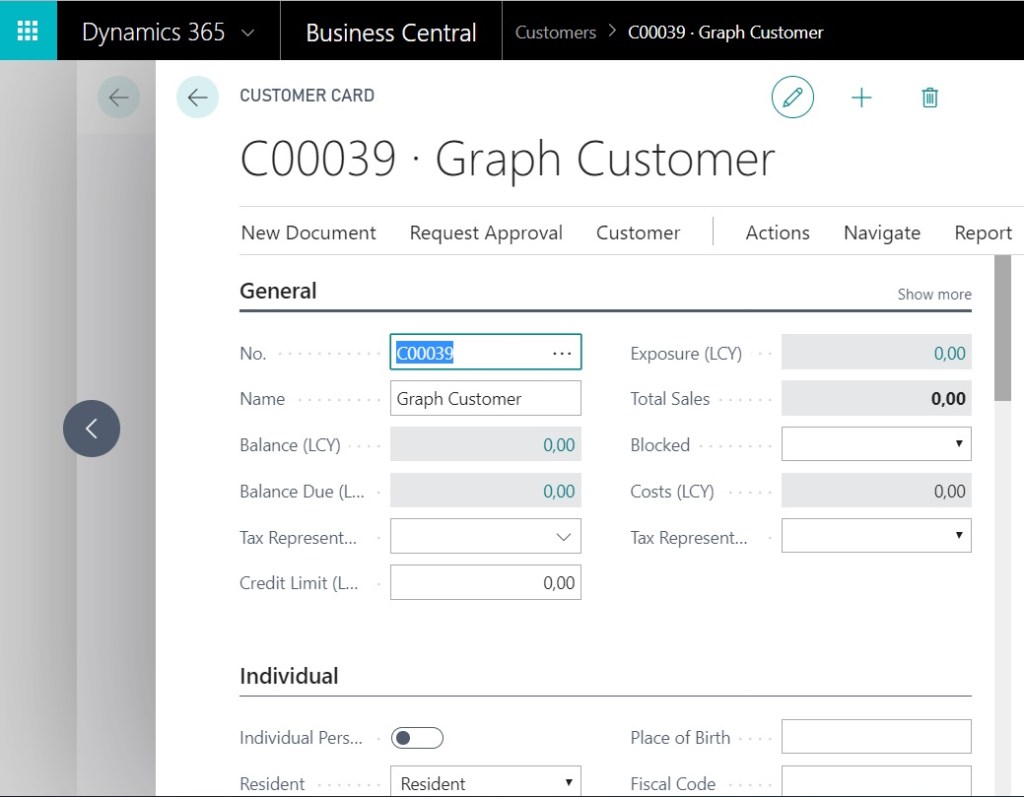Click the Name field input

pos(485,398)
